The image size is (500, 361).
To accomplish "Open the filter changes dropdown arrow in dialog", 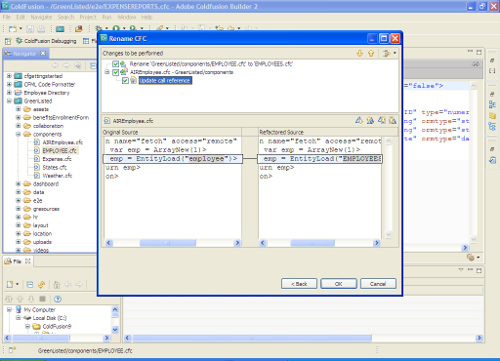I will click(x=395, y=53).
